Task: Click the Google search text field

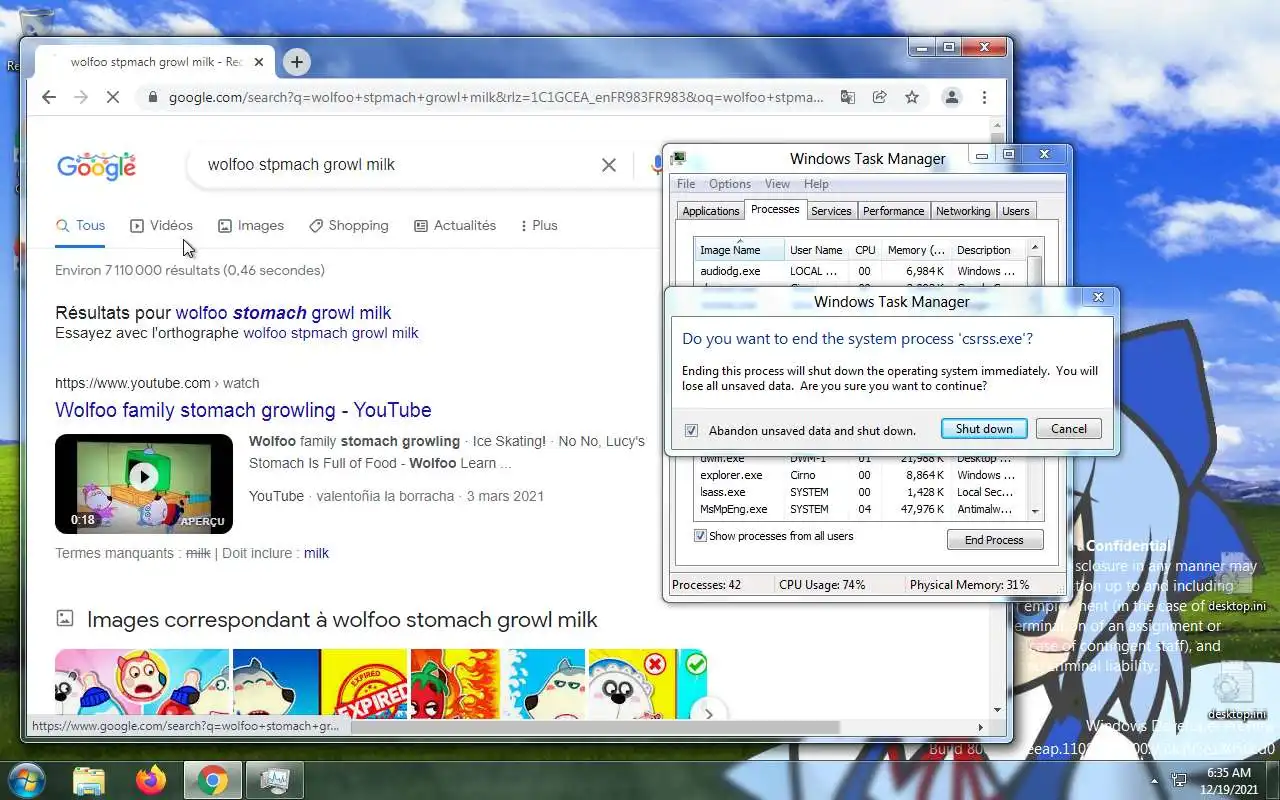Action: [x=395, y=165]
